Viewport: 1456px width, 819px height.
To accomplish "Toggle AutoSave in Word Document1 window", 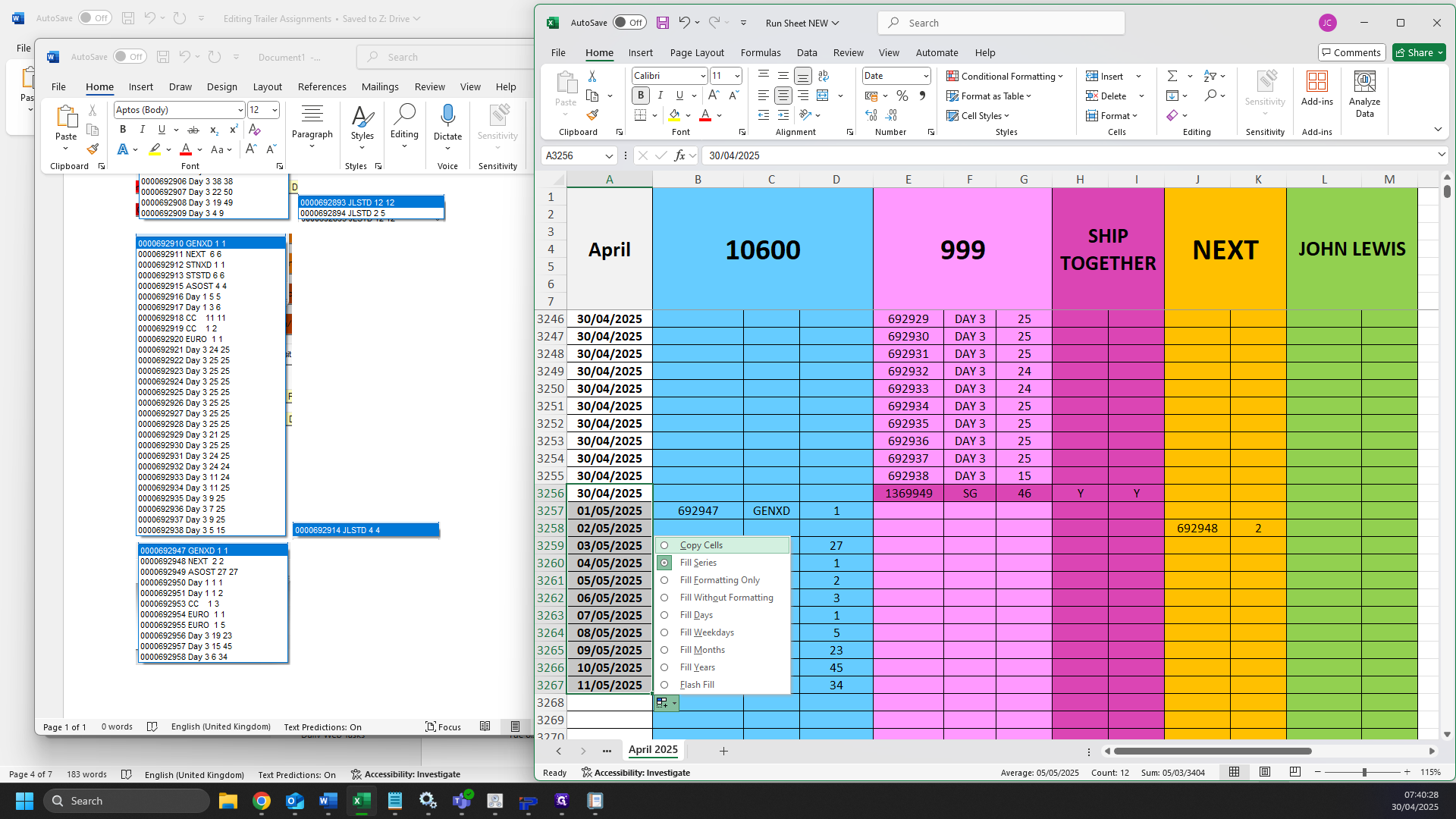I will [x=130, y=57].
